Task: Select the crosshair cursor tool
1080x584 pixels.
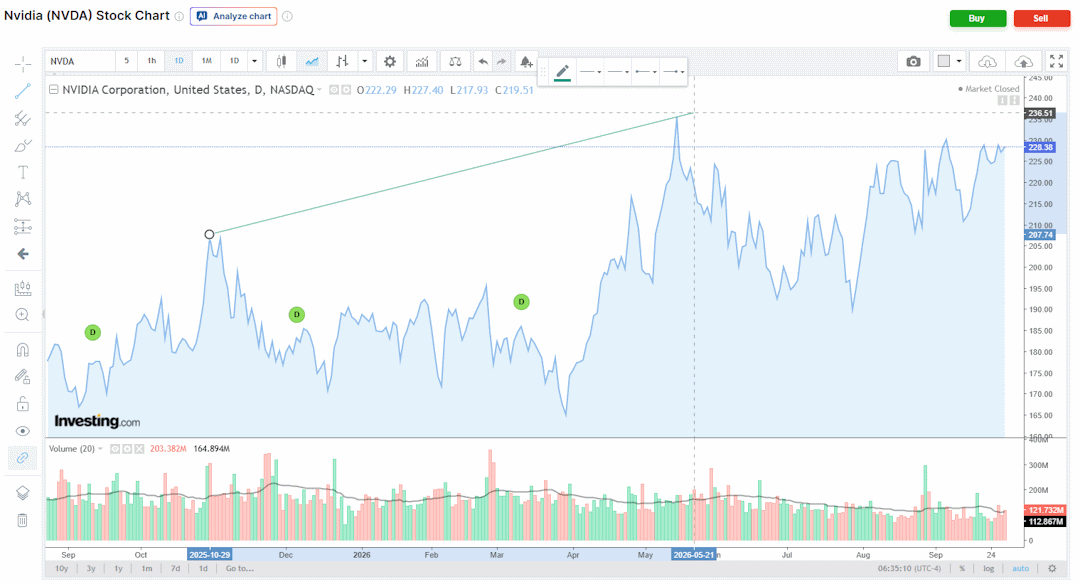Action: pos(23,65)
